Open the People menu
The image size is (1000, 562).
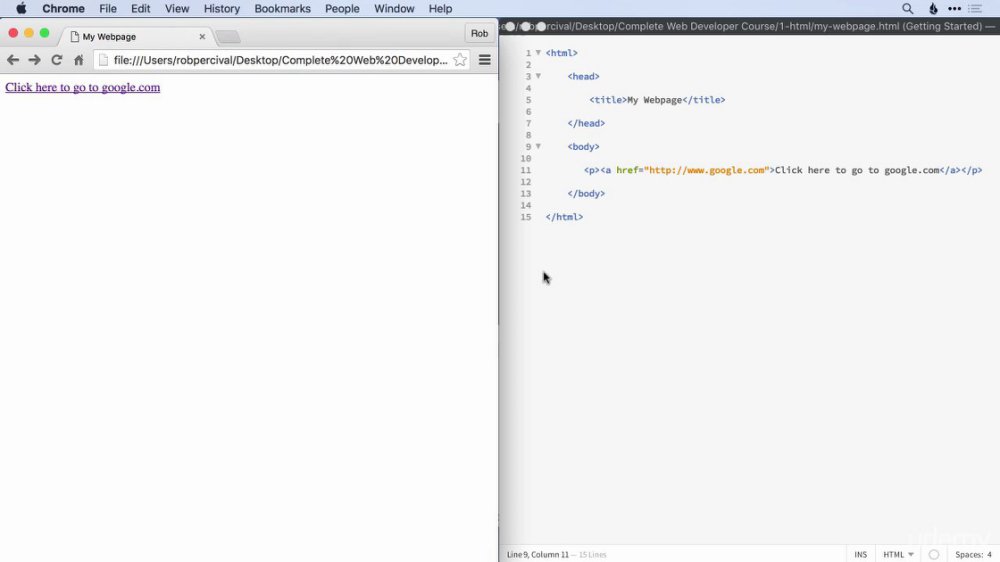(x=342, y=9)
